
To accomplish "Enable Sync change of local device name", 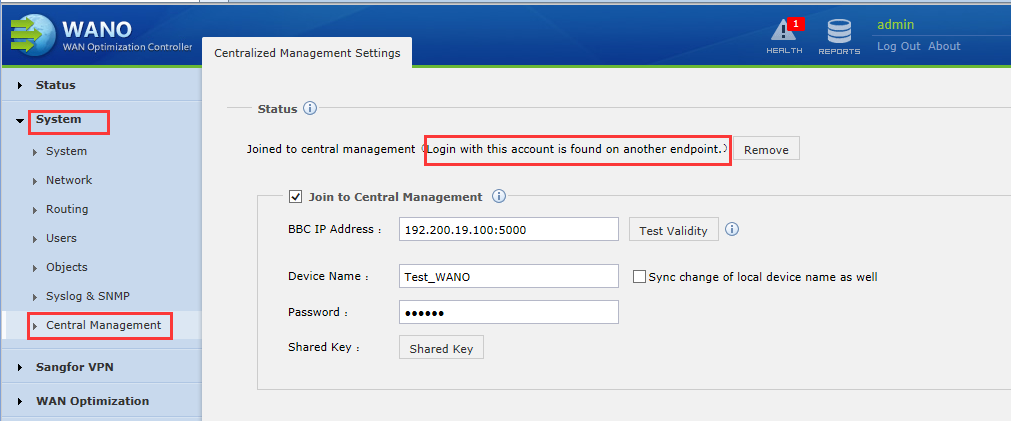I will pos(639,277).
